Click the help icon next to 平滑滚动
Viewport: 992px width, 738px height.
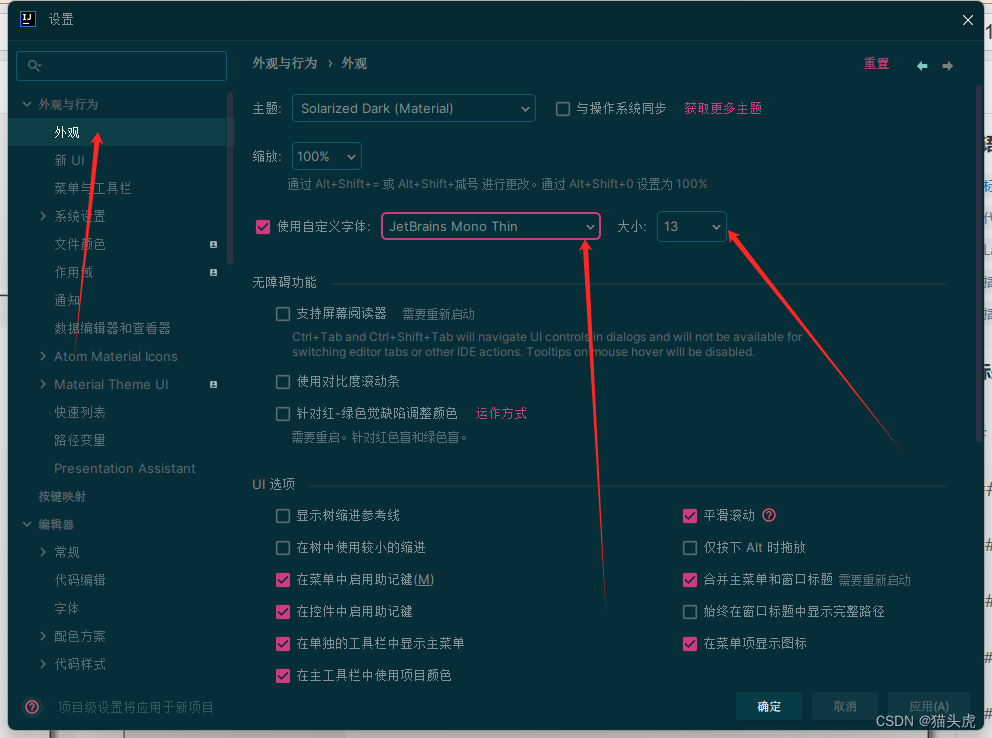769,515
